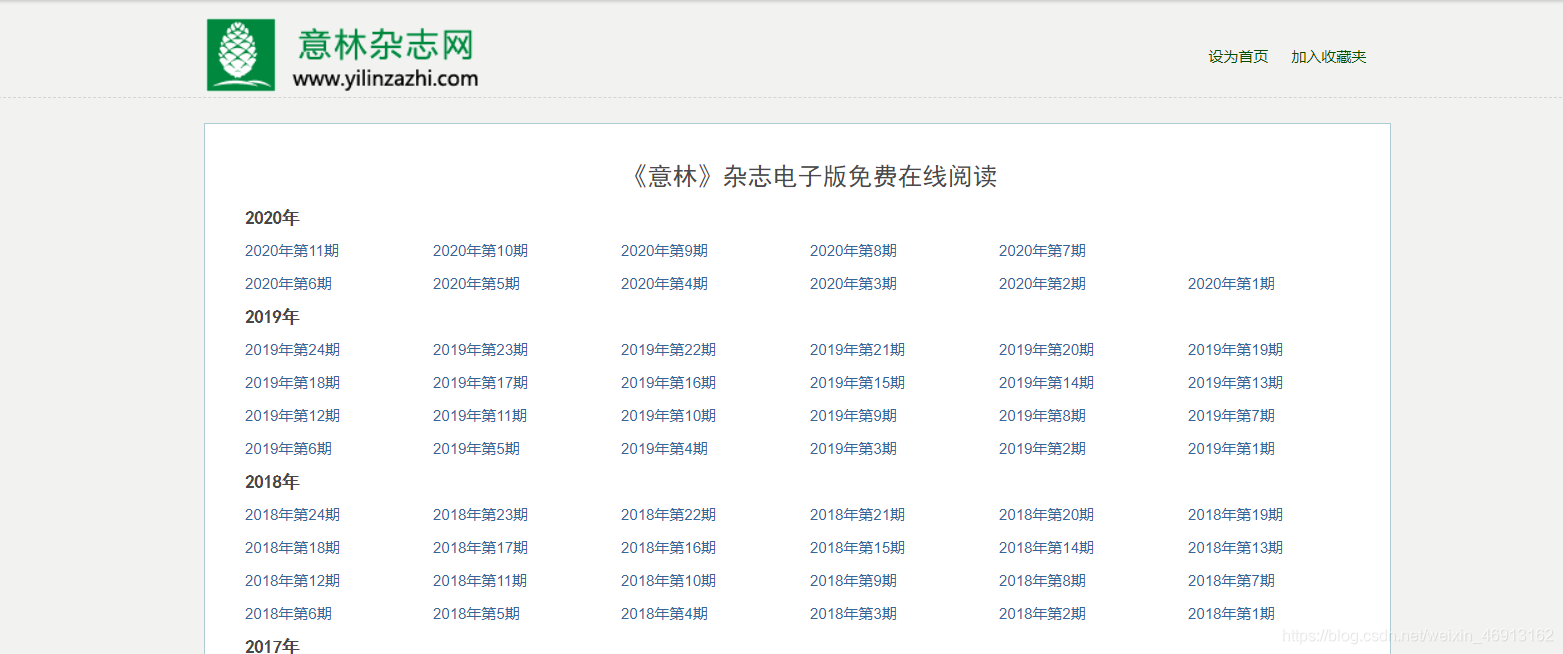
Task: Open issue 2019年第18期
Action: coord(292,383)
